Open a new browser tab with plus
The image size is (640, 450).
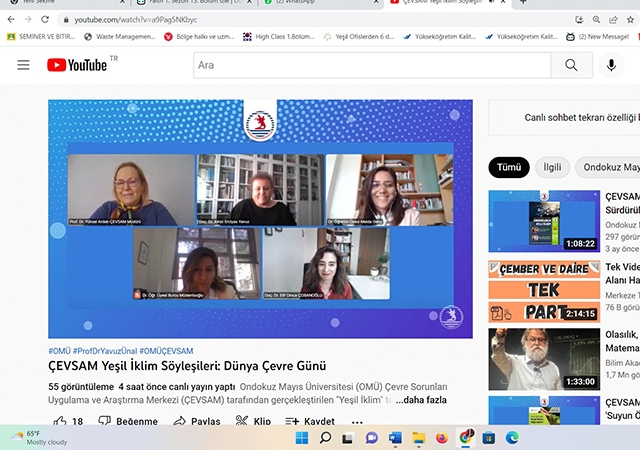click(x=523, y=2)
